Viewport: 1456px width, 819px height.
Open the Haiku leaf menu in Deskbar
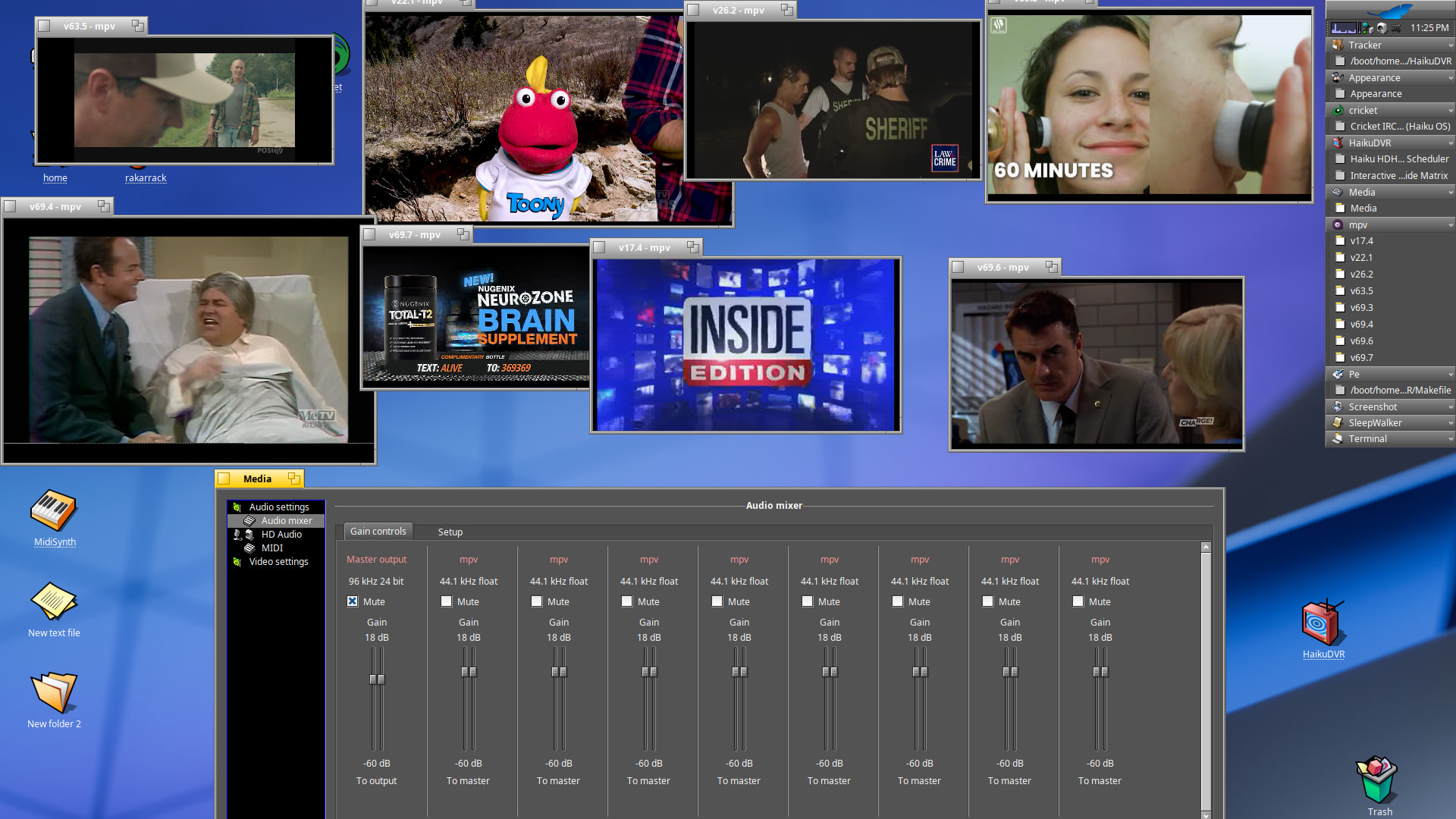1390,10
